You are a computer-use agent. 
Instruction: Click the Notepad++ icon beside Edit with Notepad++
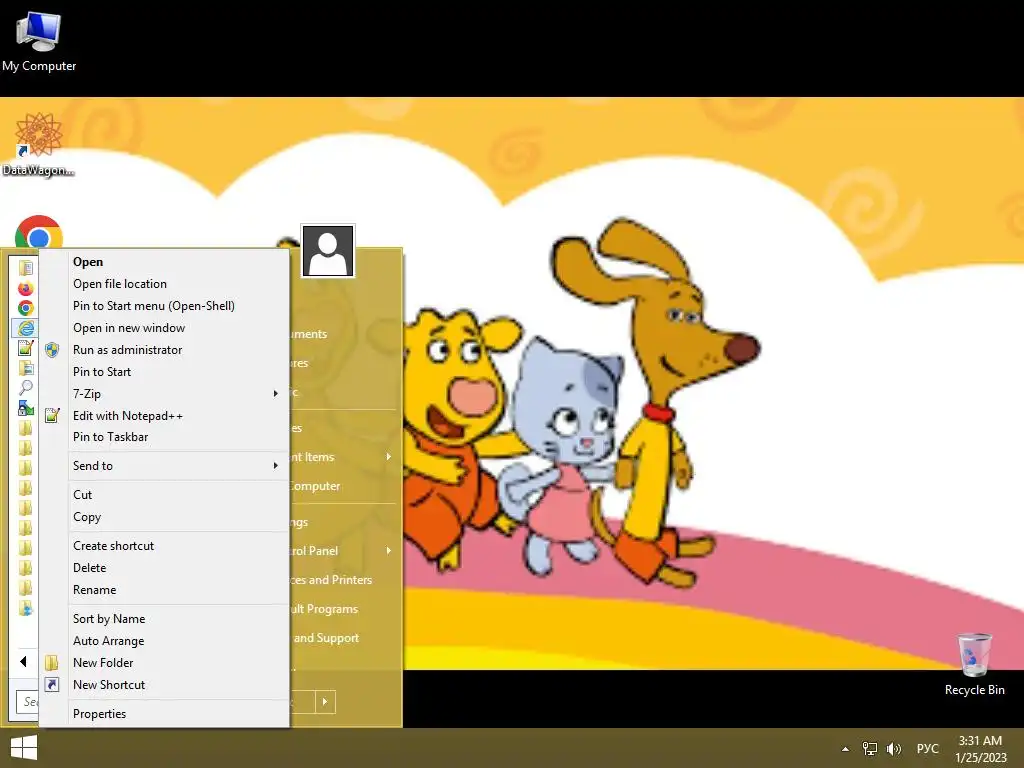click(x=52, y=415)
